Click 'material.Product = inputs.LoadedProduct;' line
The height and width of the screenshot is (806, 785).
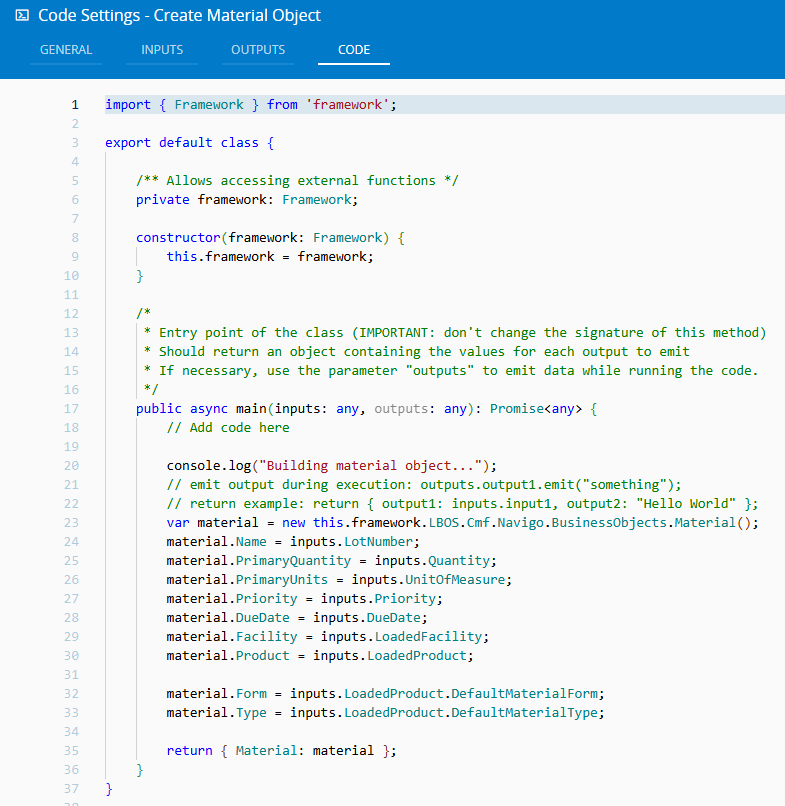(x=320, y=656)
